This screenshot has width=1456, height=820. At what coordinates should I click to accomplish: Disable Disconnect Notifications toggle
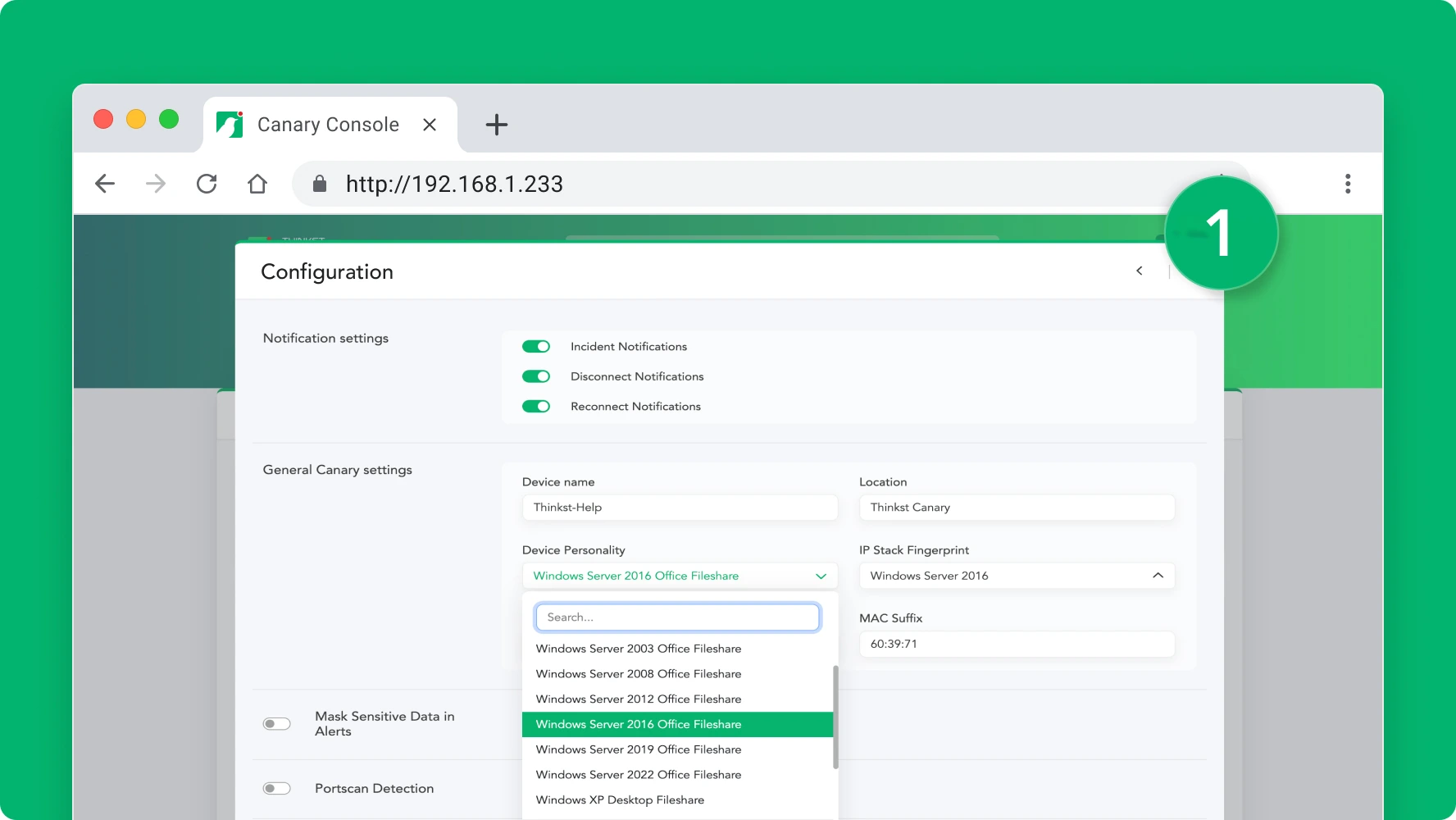536,376
